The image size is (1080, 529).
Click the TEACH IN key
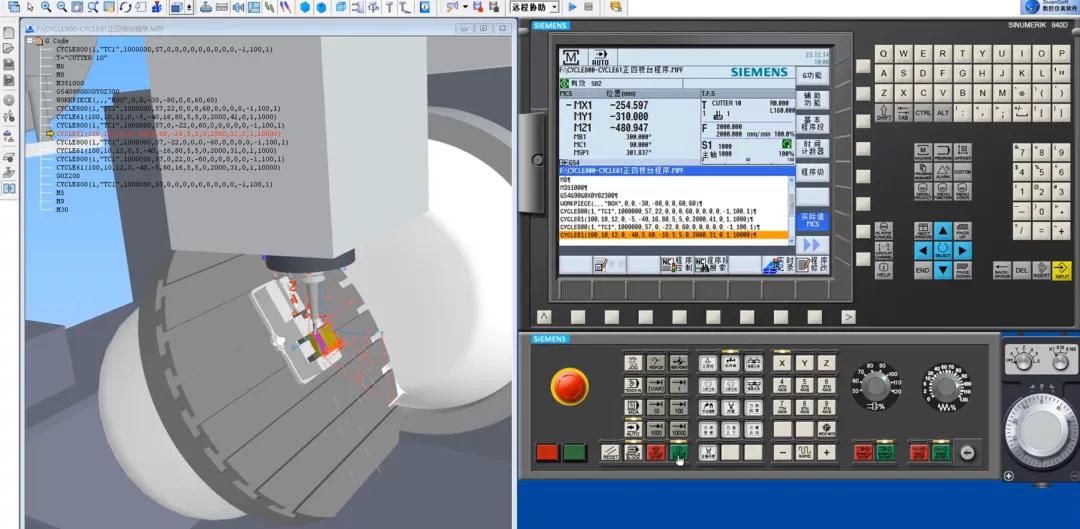click(632, 385)
